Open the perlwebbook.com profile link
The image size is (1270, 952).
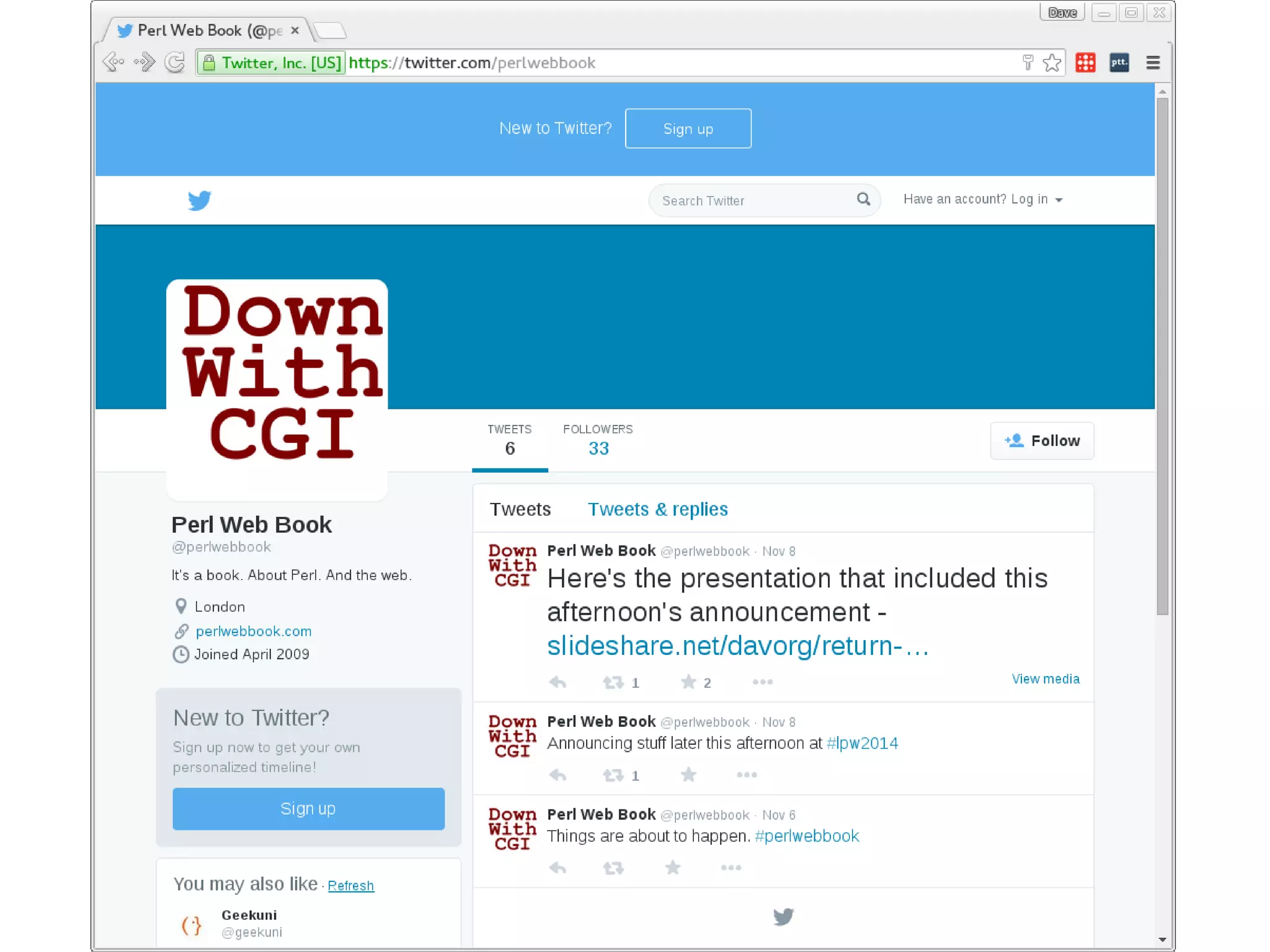[253, 631]
